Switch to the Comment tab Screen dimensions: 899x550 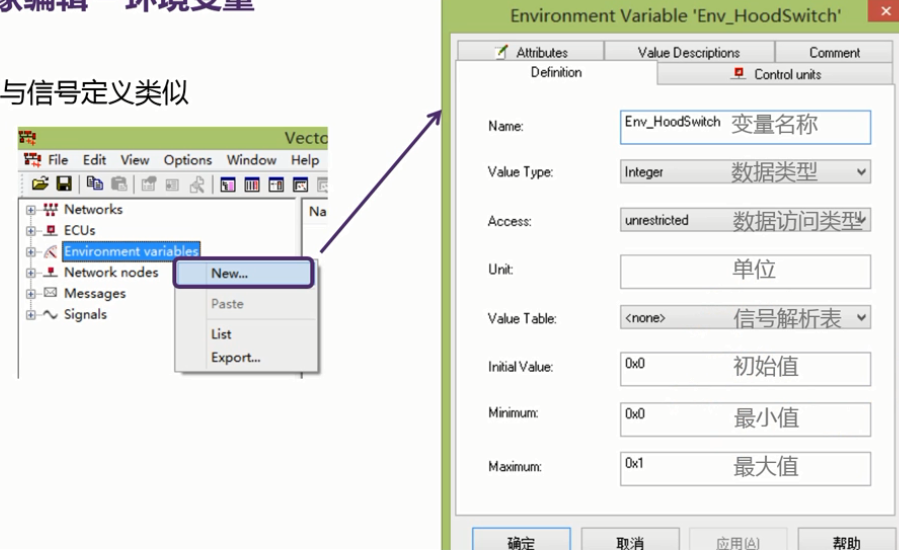click(834, 52)
